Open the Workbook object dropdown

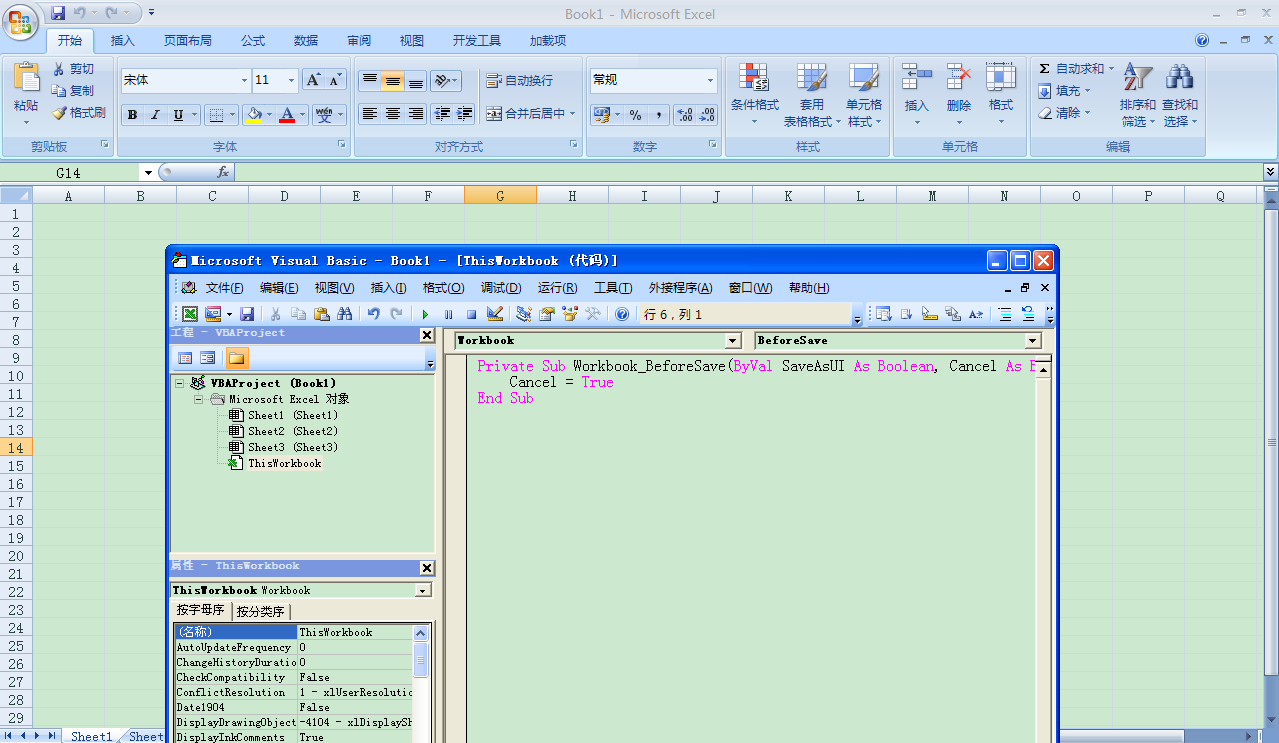(x=733, y=341)
